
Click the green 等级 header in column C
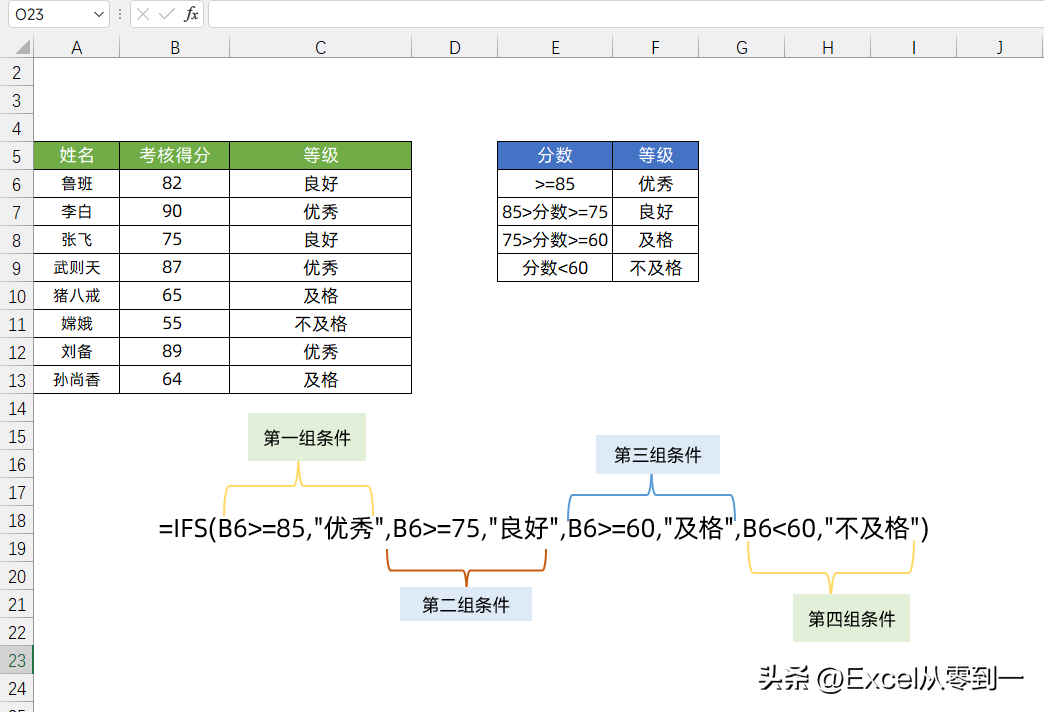pos(320,155)
